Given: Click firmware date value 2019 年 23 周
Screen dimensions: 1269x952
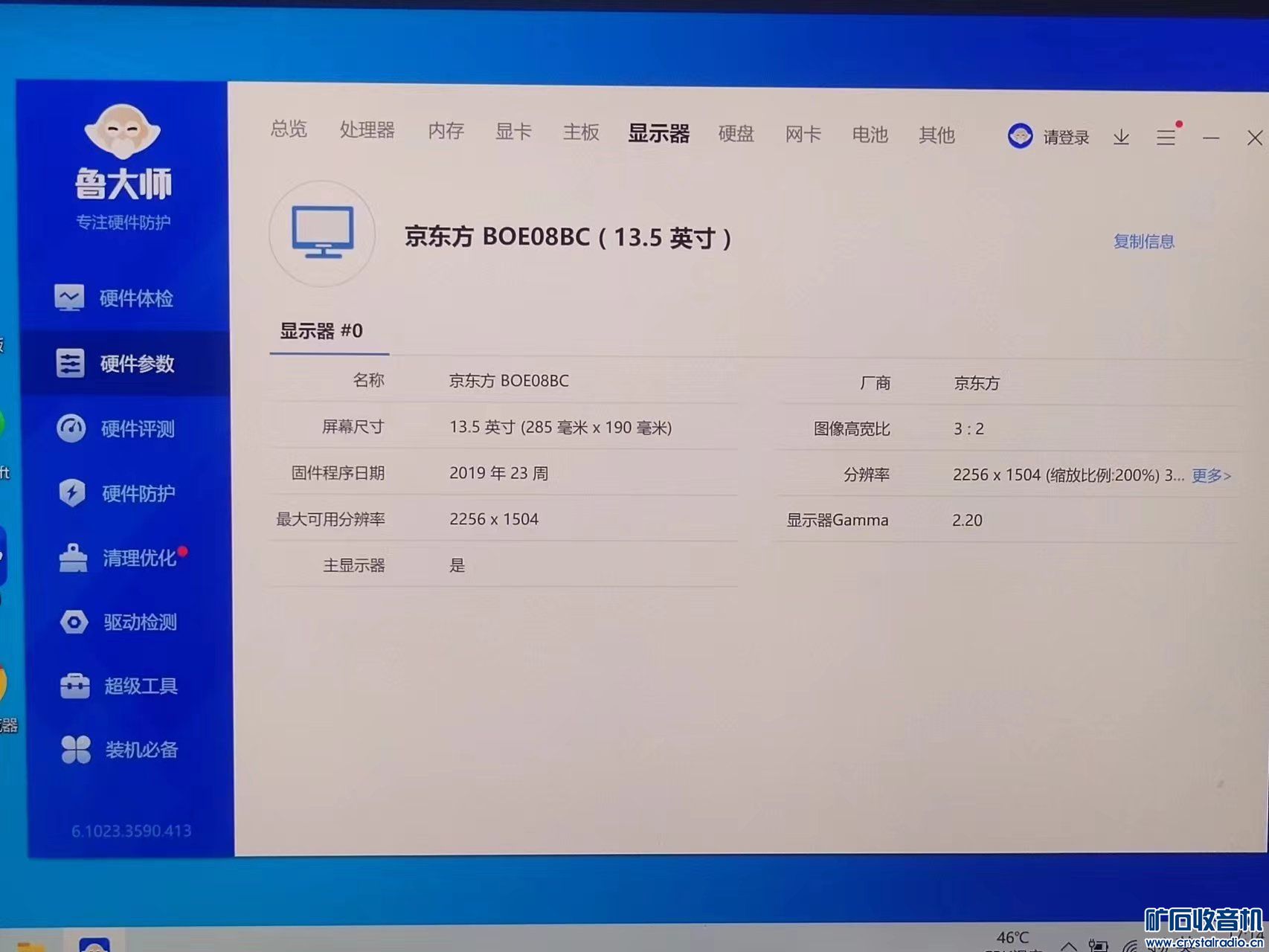Looking at the screenshot, I should [498, 473].
